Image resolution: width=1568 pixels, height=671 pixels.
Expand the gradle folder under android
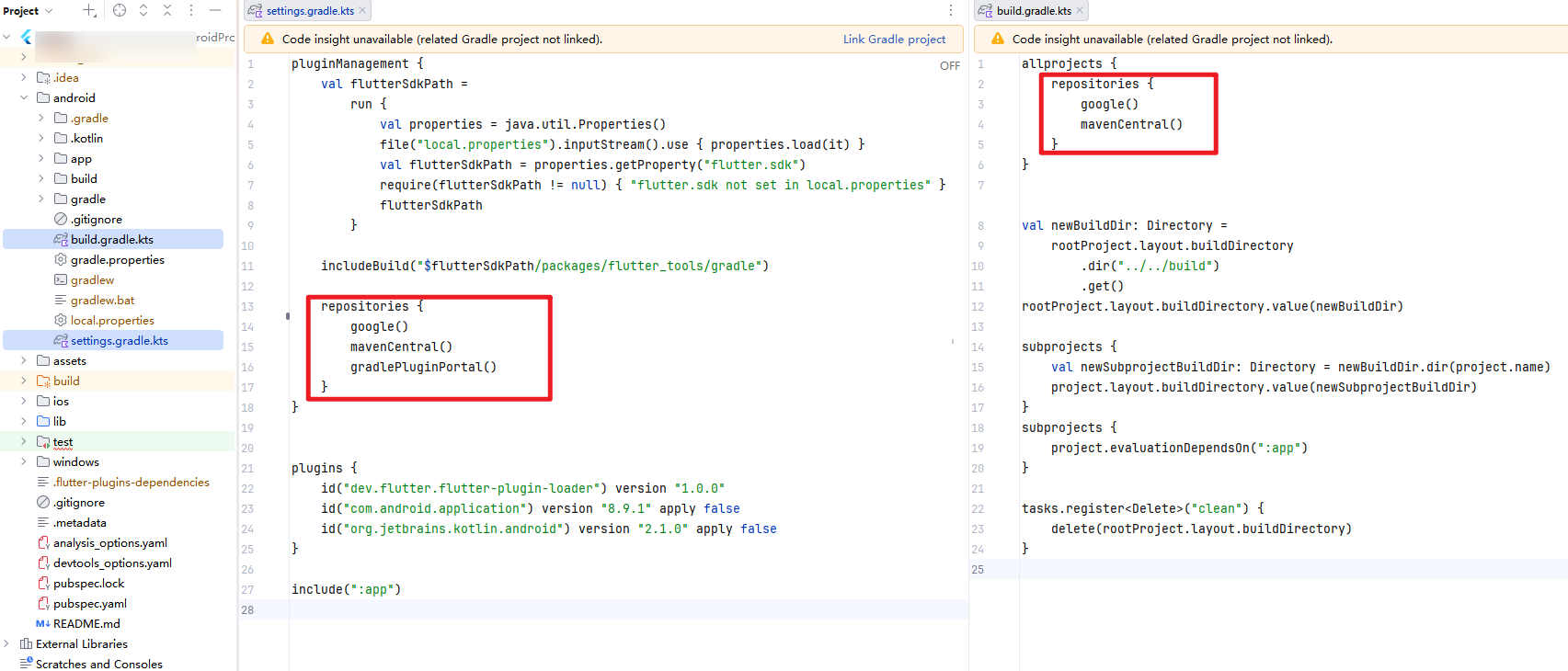click(41, 199)
